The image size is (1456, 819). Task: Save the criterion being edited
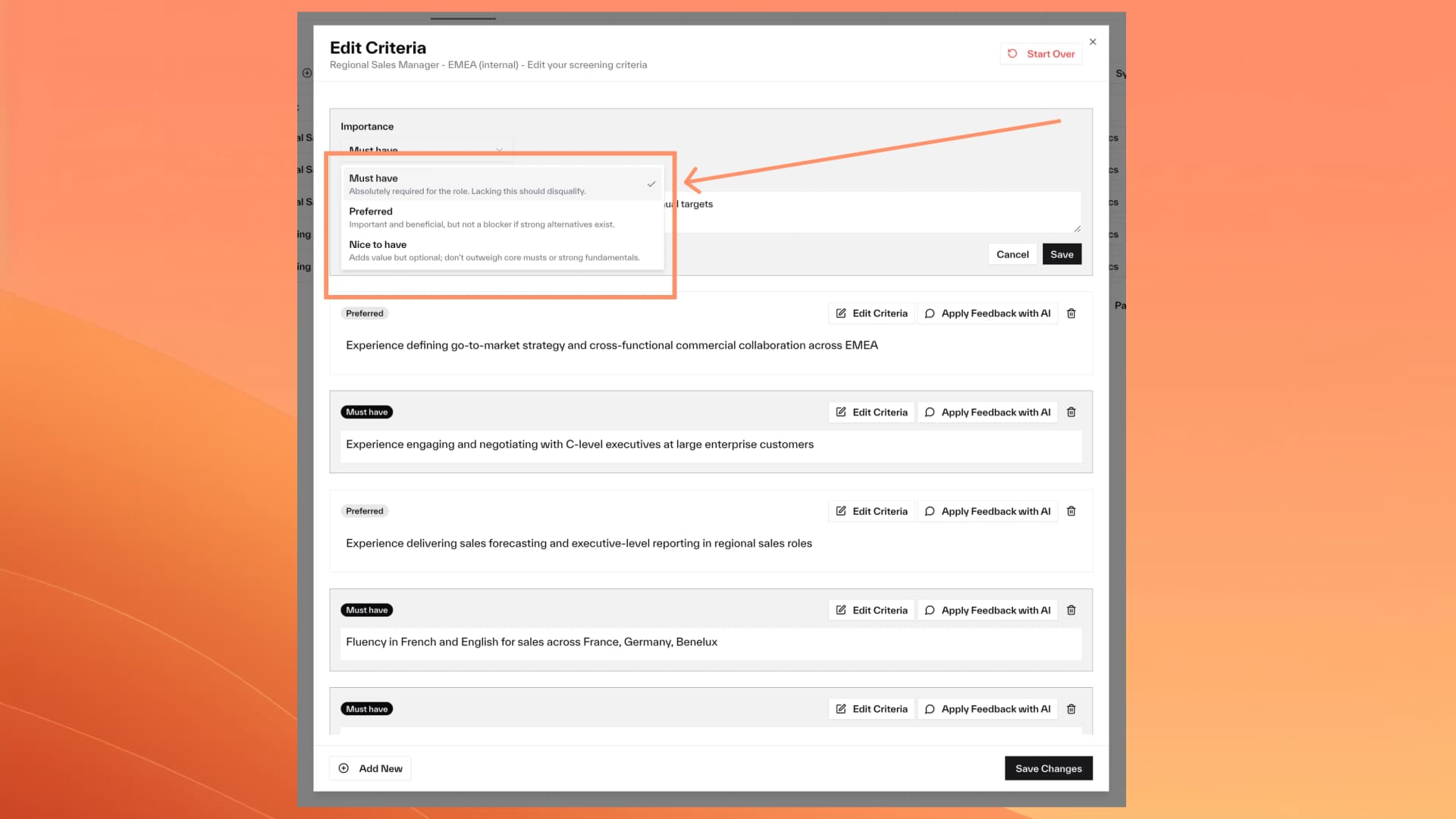[x=1062, y=254]
